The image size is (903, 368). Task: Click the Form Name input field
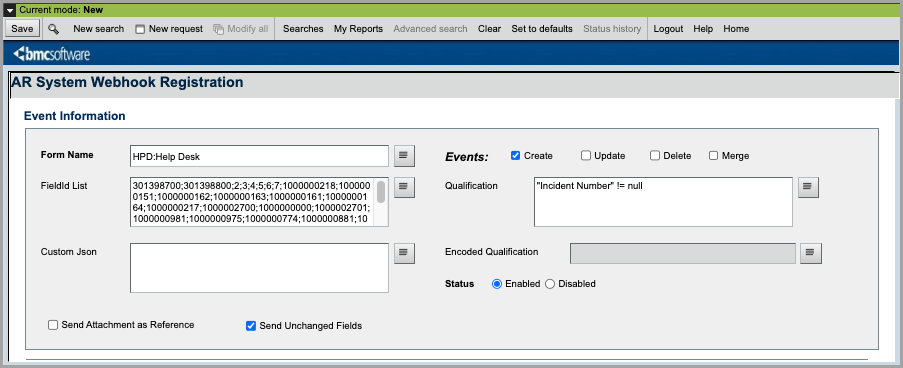tap(260, 155)
